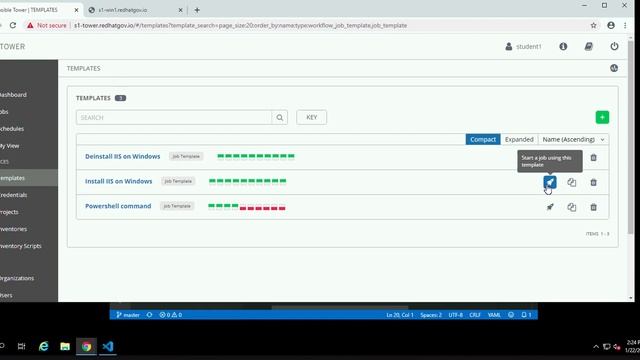Screen dimensions: 640x360
Task: Switch to VS Code in the taskbar
Action: tap(108, 347)
